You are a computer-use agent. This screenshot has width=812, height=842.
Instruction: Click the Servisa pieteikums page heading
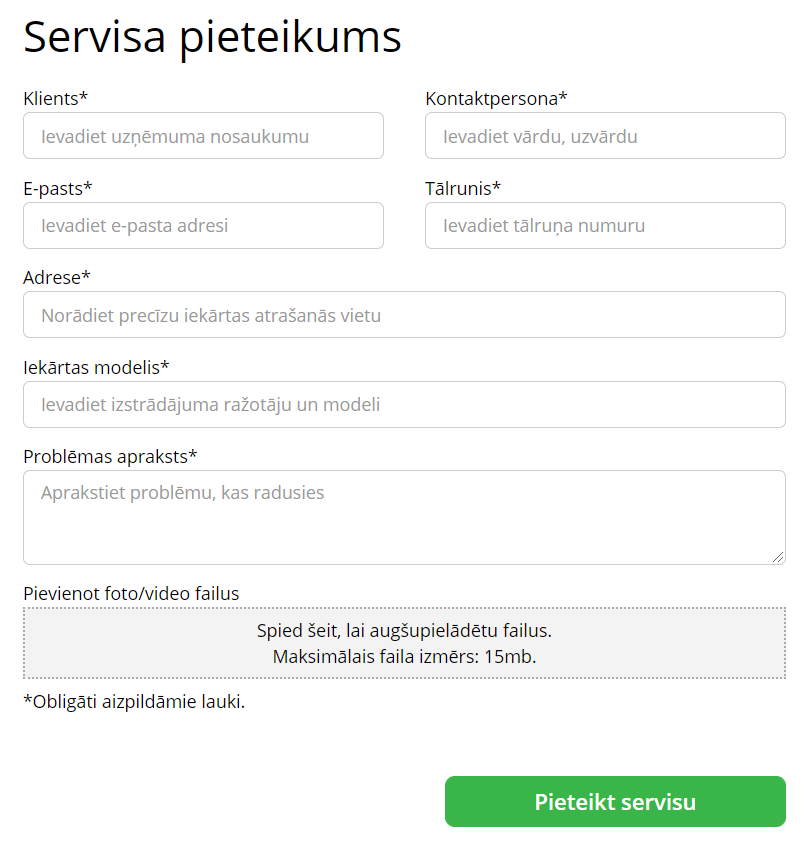(212, 38)
